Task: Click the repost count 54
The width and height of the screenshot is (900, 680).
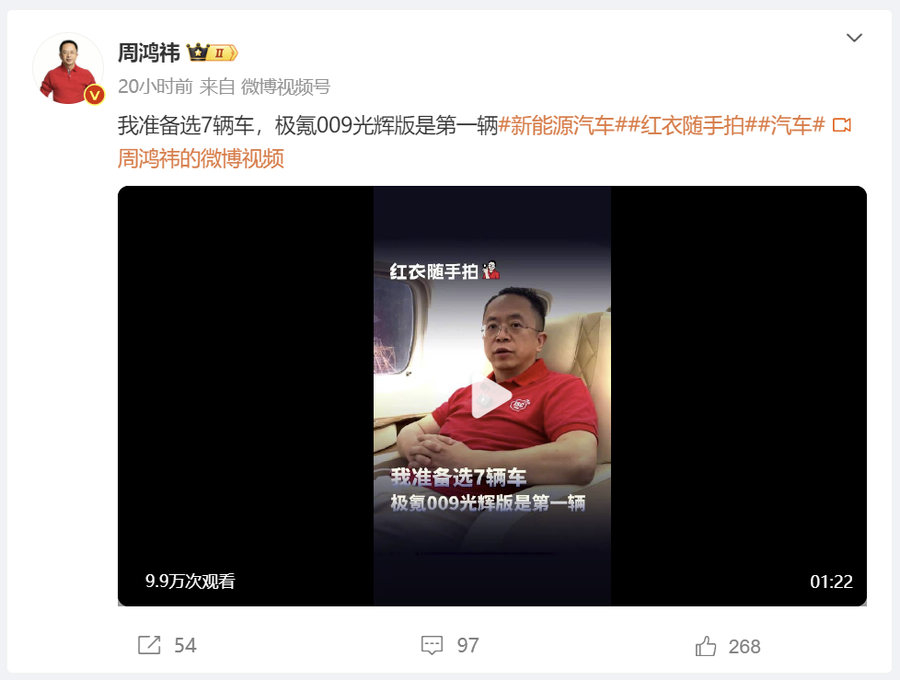Action: click(x=185, y=646)
